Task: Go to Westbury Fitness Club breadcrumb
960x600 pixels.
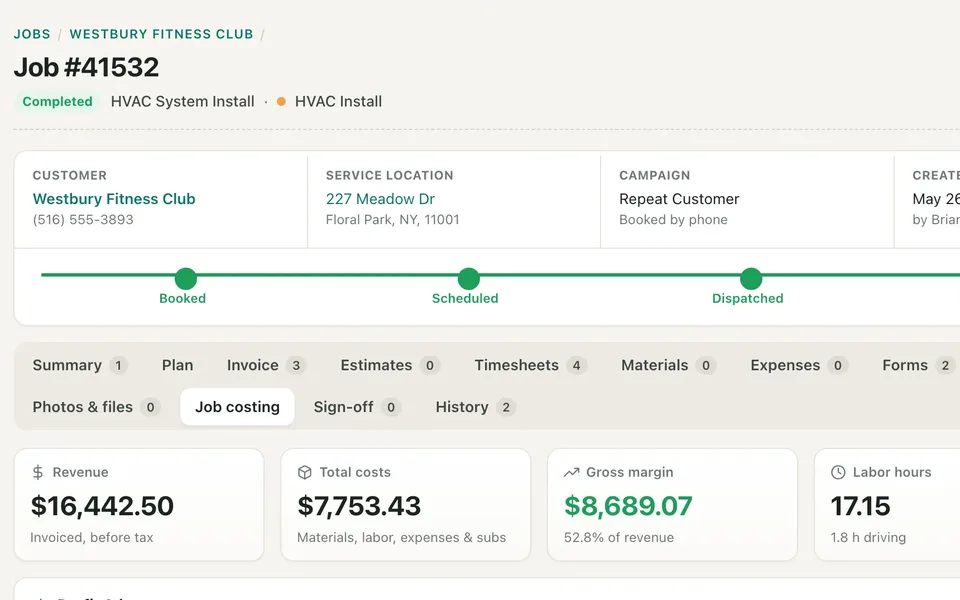Action: click(161, 34)
